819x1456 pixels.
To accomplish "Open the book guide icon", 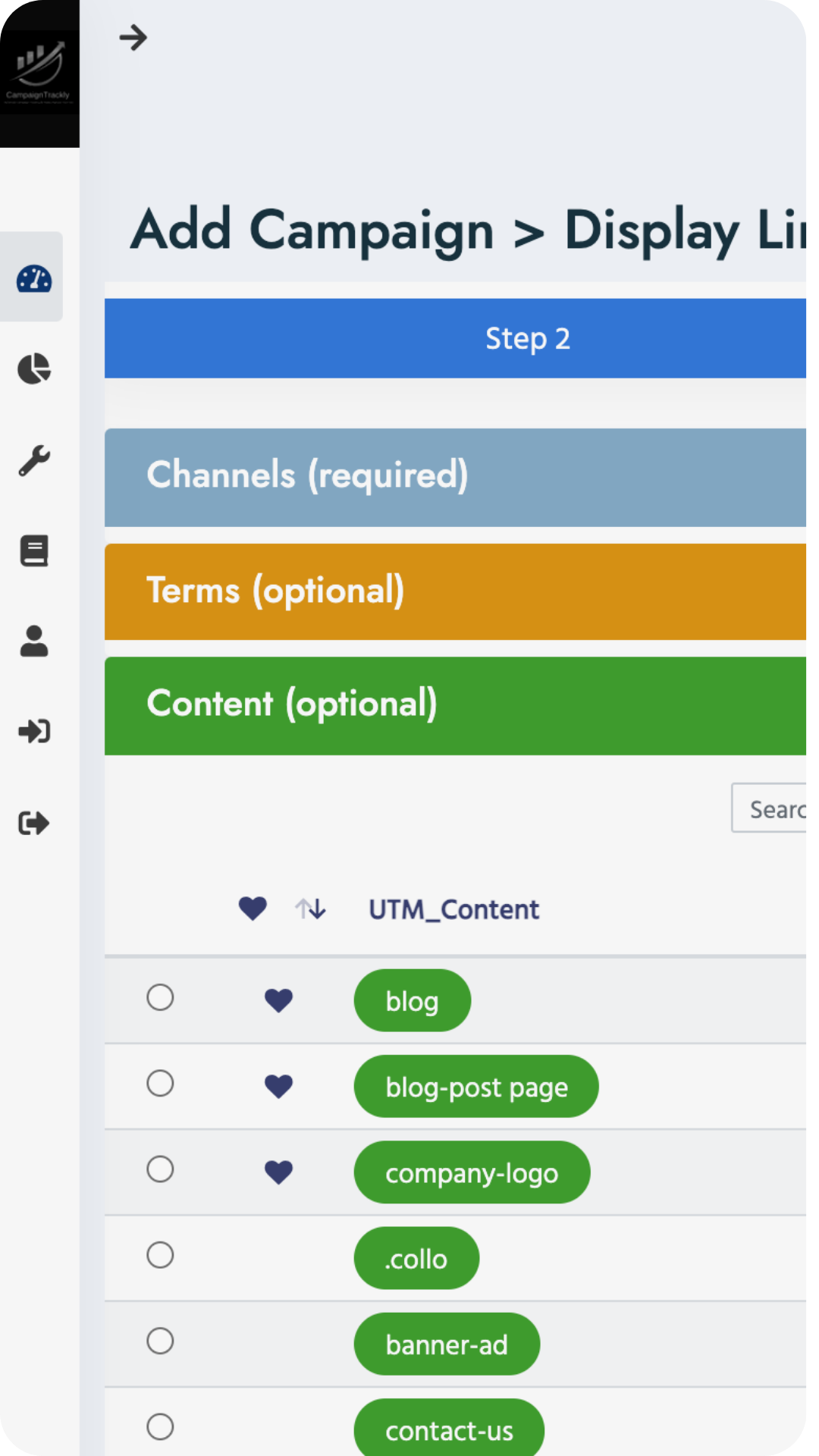I will click(34, 551).
